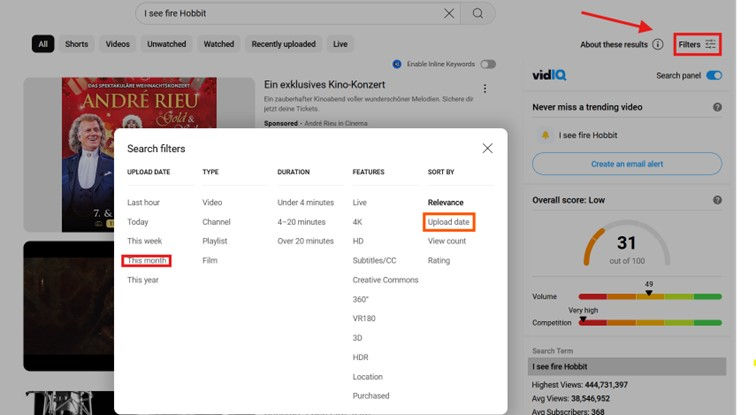756x415 pixels.
Task: Select the Subtitles/CC feature filter
Action: coord(374,260)
